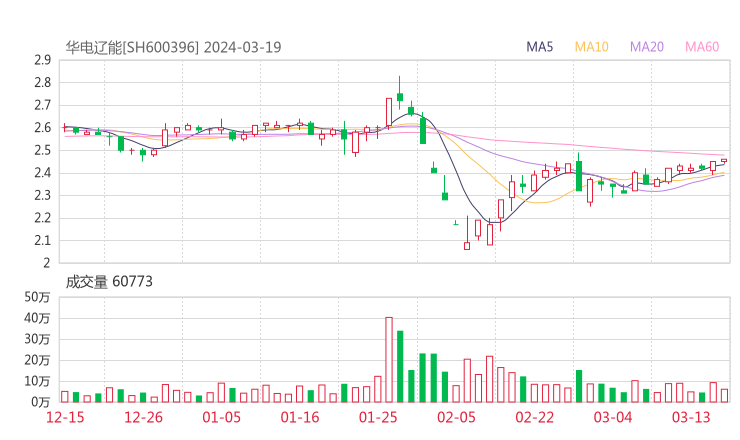Image resolution: width=740 pixels, height=440 pixels.
Task: Click the MA10 legend label
Action: pyautogui.click(x=591, y=47)
